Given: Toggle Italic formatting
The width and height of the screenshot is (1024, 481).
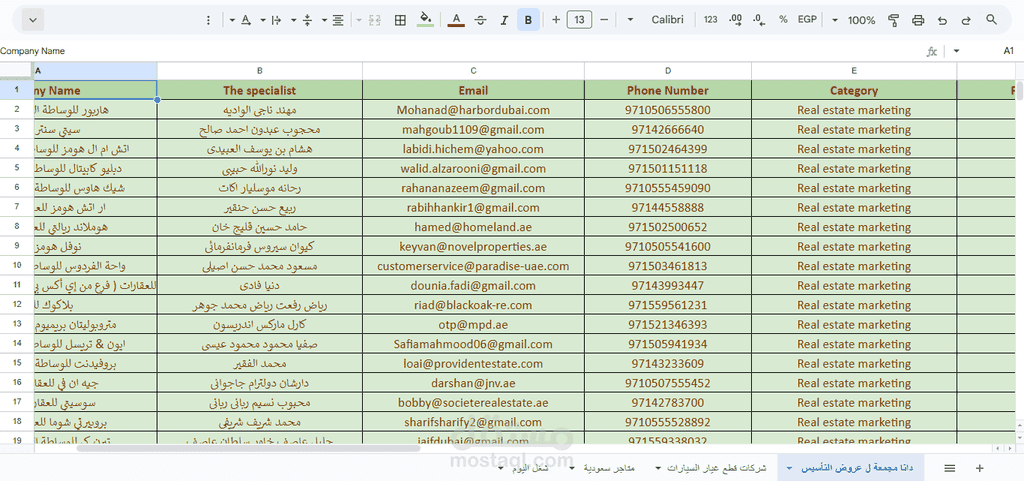Looking at the screenshot, I should (504, 20).
